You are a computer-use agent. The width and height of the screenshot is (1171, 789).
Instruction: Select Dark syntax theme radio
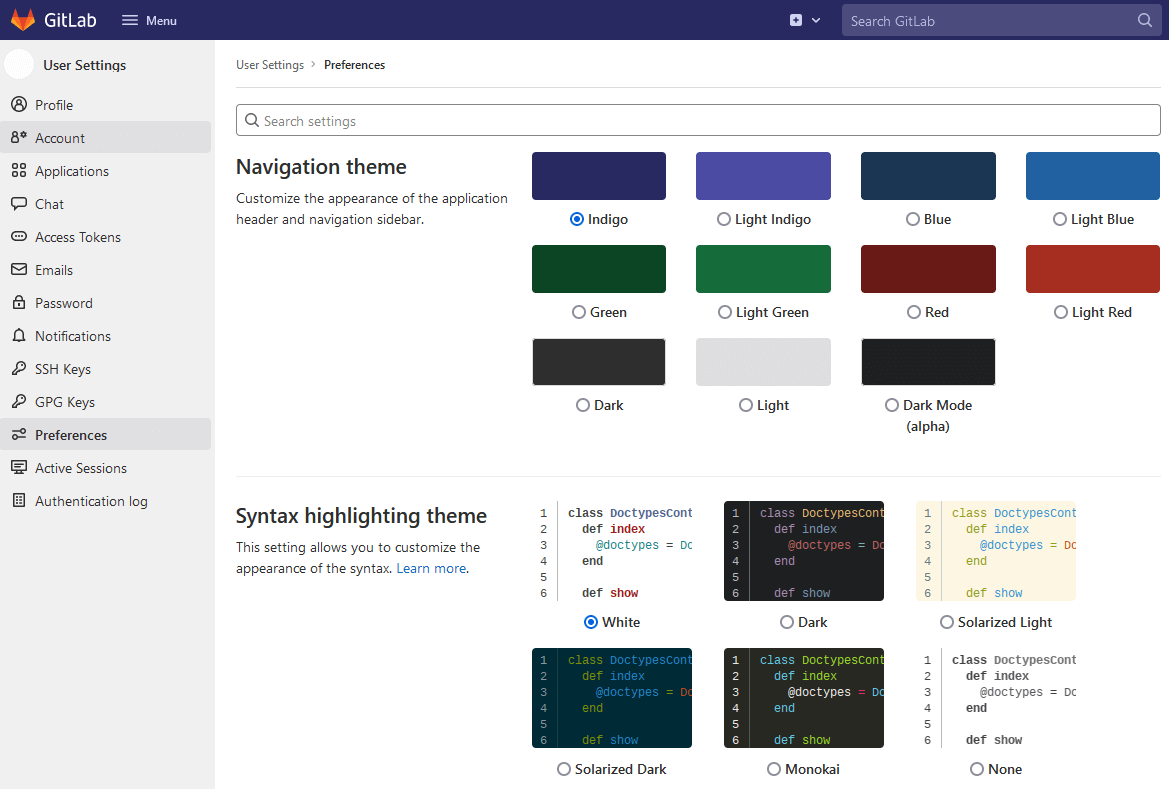(787, 622)
